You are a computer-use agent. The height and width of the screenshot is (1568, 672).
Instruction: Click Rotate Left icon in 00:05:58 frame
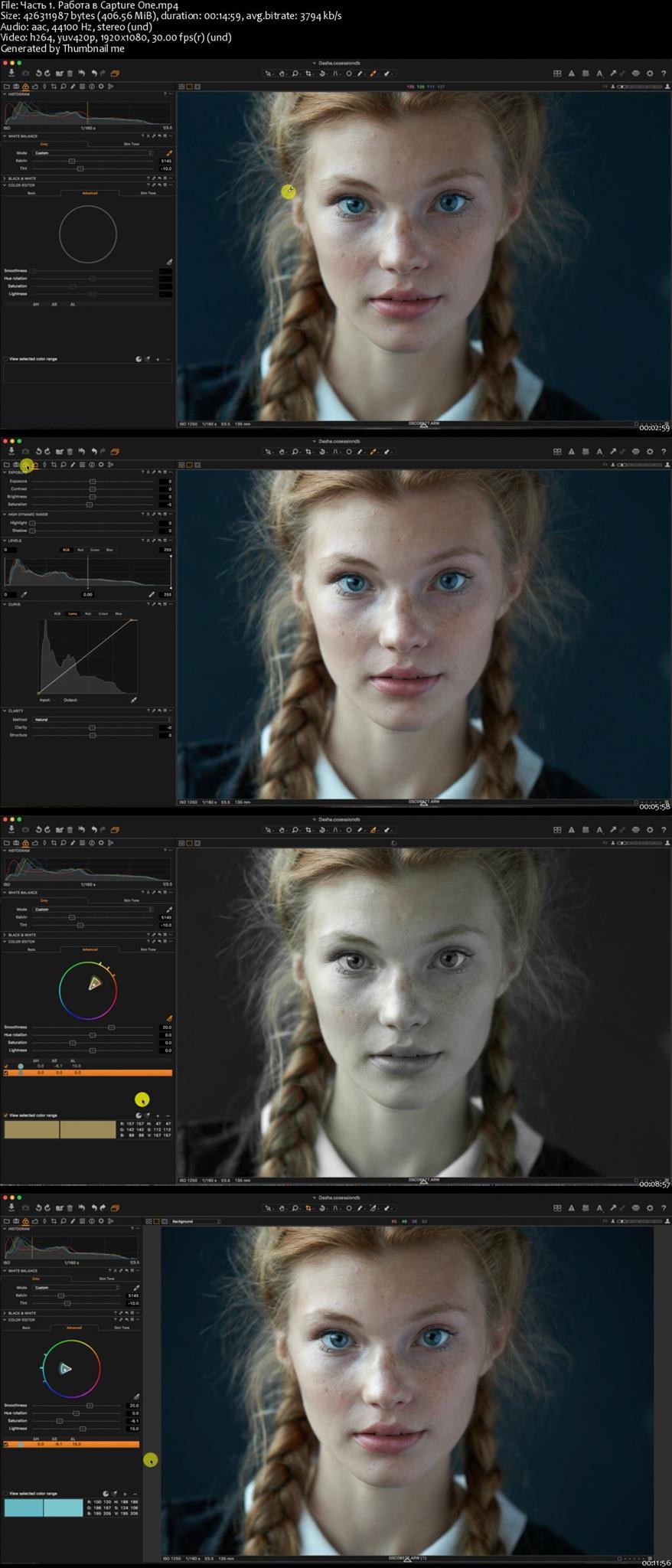(x=38, y=451)
